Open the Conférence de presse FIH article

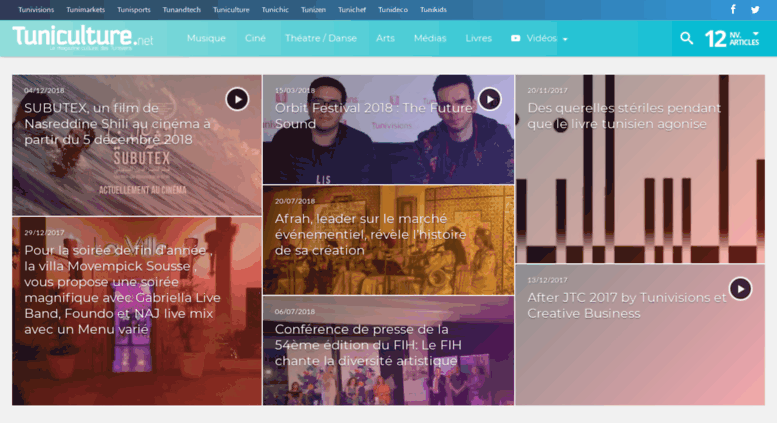coord(368,345)
